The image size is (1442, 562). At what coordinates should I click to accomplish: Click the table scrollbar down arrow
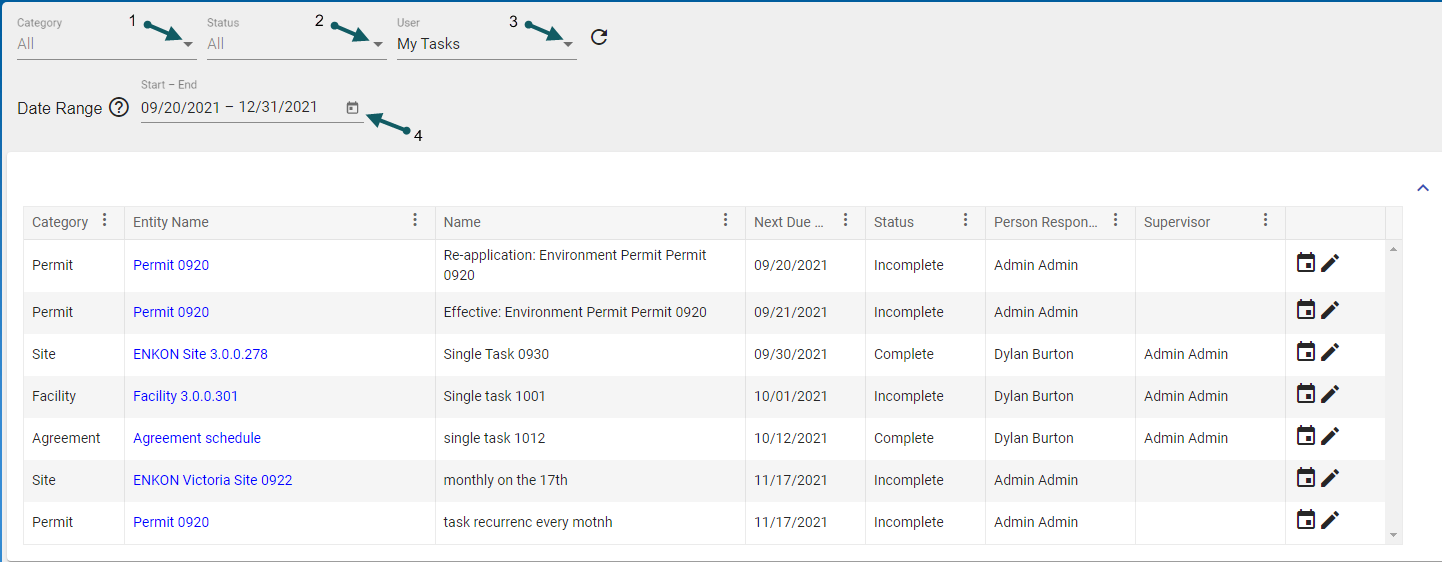(x=1394, y=536)
